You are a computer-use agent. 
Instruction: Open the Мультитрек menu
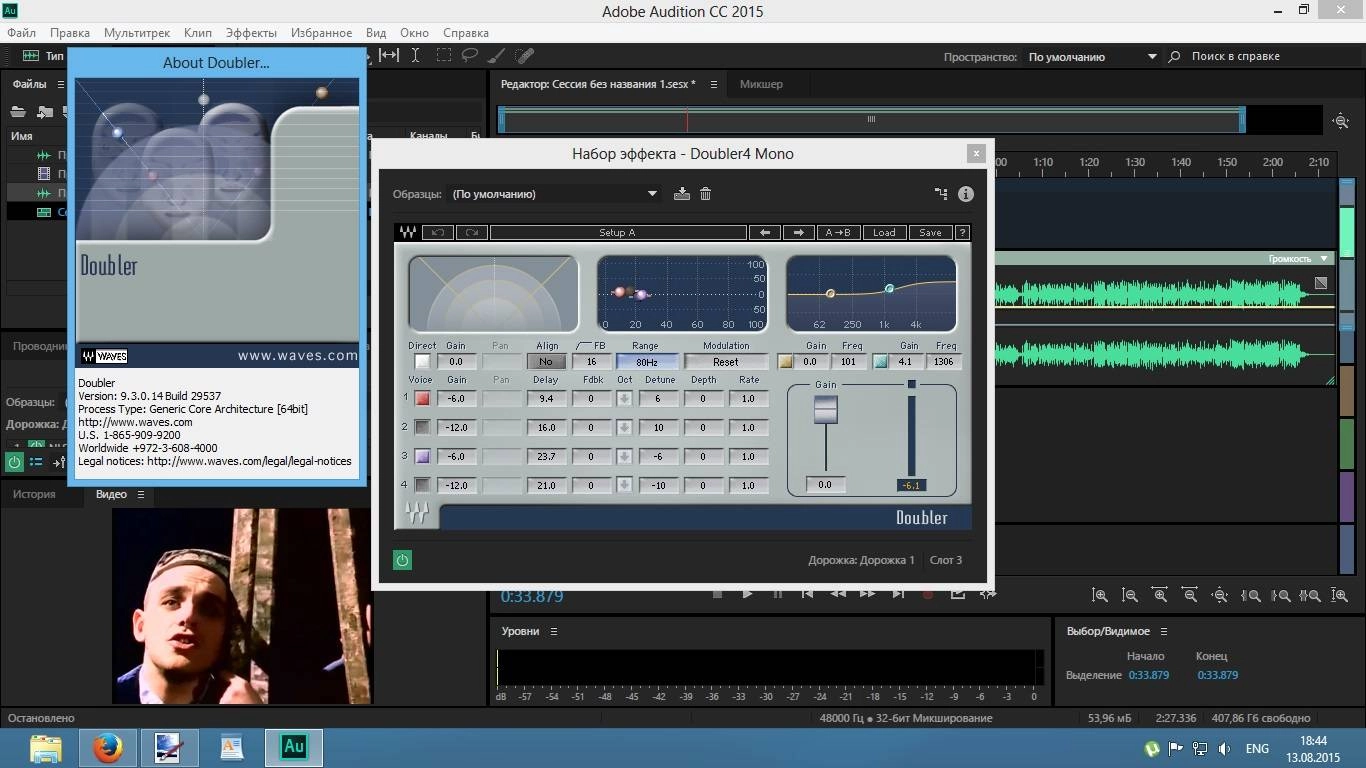(x=137, y=33)
